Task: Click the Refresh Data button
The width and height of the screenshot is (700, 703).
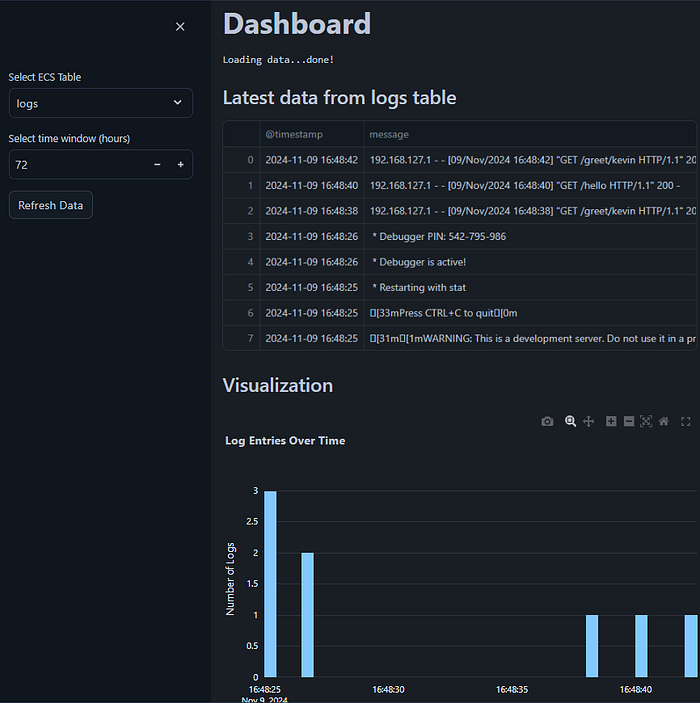Action: [50, 205]
